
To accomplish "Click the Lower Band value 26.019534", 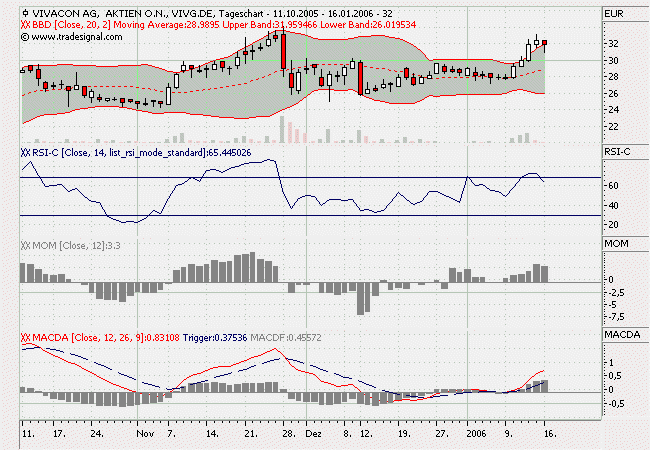I will point(393,25).
